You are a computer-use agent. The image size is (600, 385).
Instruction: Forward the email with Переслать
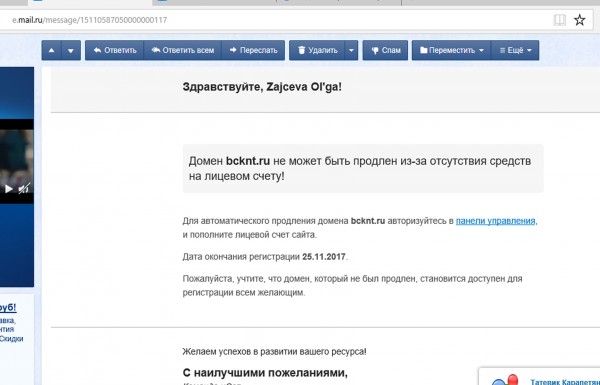[253, 50]
